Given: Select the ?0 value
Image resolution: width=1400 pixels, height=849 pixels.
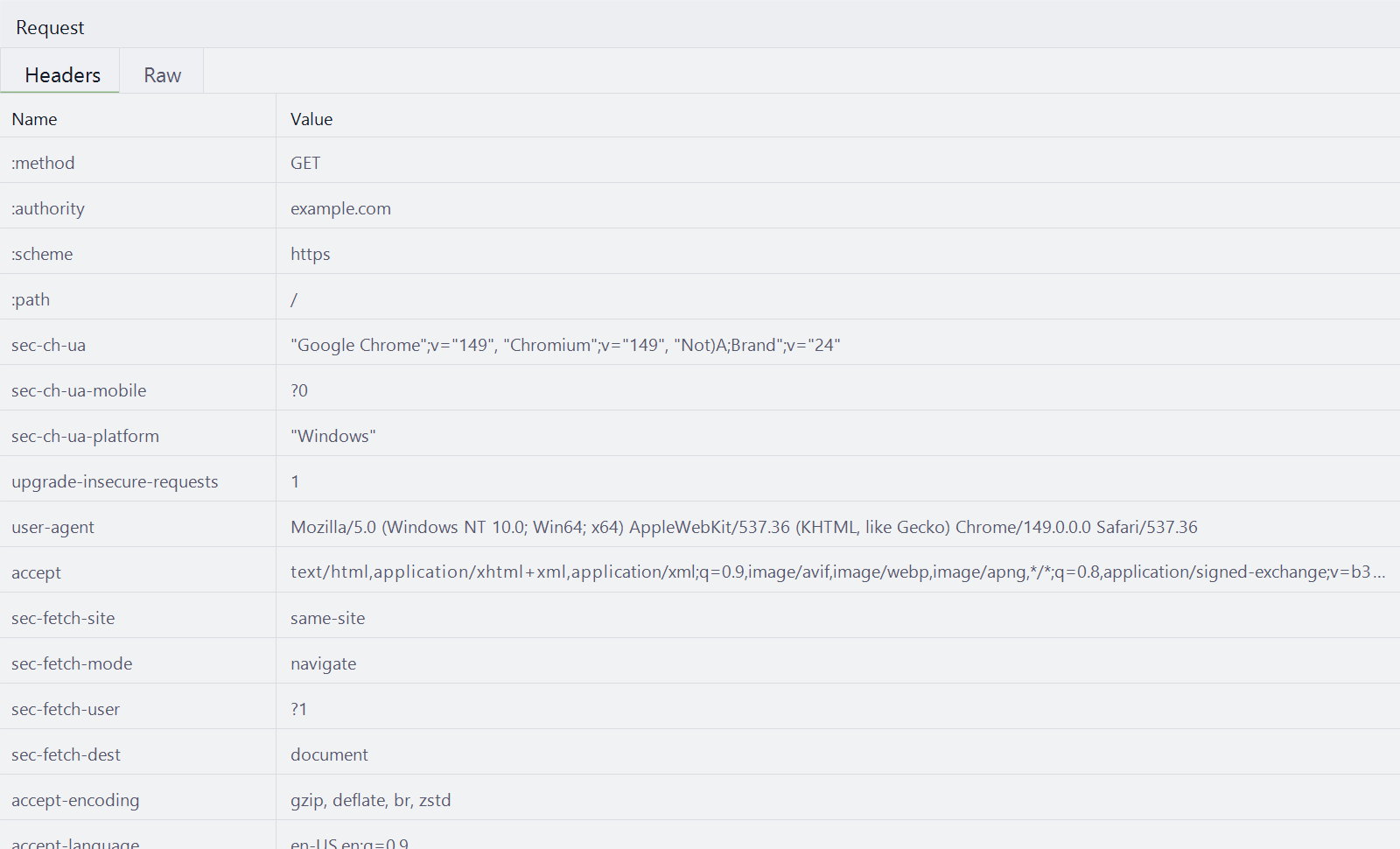Looking at the screenshot, I should pos(299,390).
